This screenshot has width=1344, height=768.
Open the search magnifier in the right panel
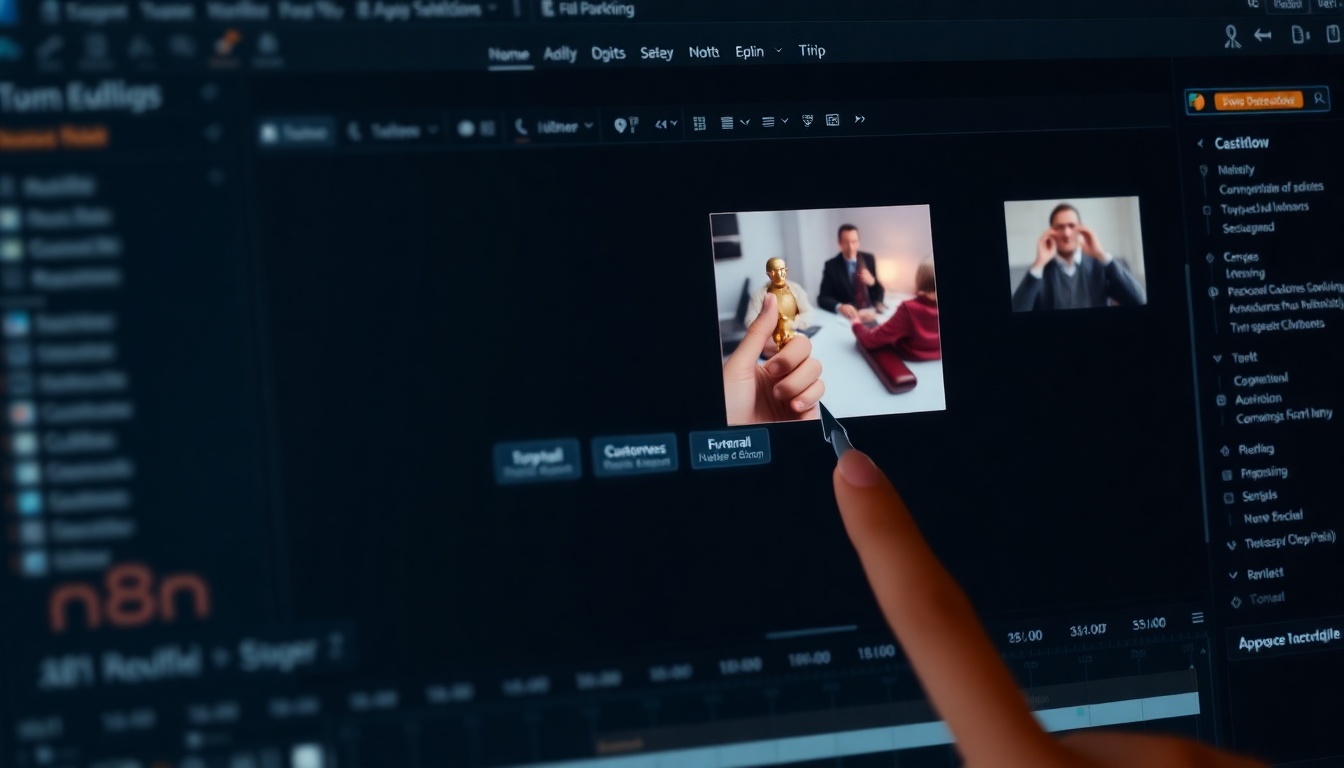click(x=1319, y=100)
